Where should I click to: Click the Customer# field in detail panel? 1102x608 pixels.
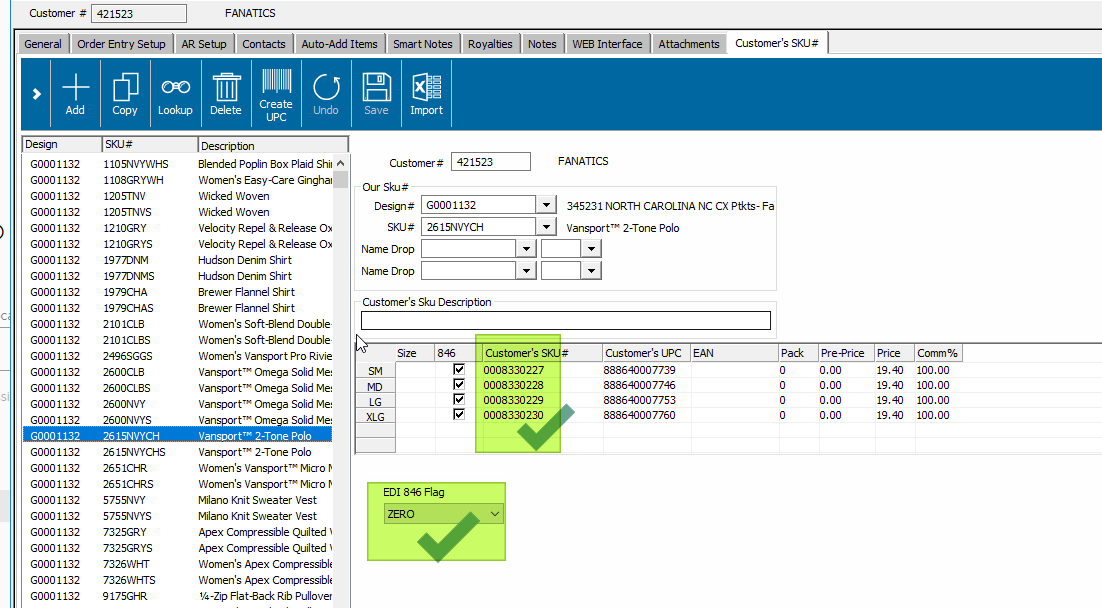point(491,162)
